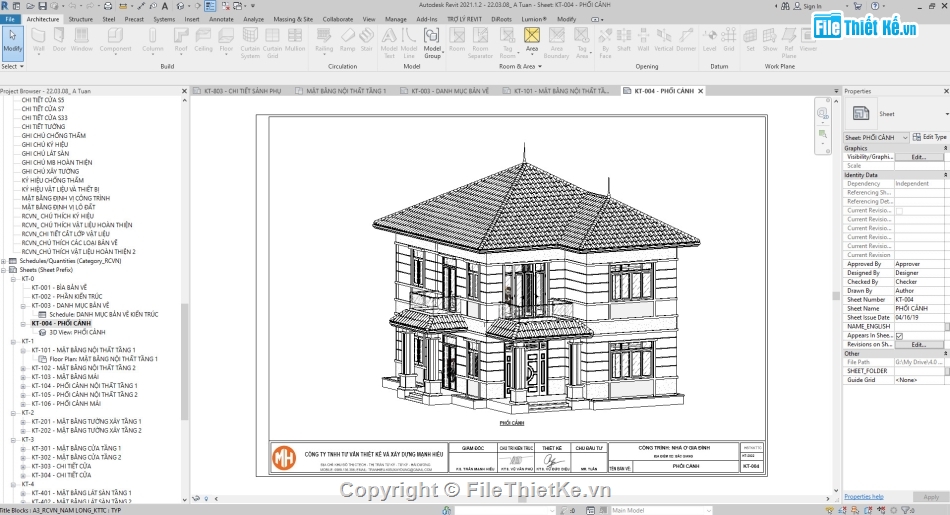Expand the KT-102 sheet node
950x515 pixels.
tap(23, 368)
